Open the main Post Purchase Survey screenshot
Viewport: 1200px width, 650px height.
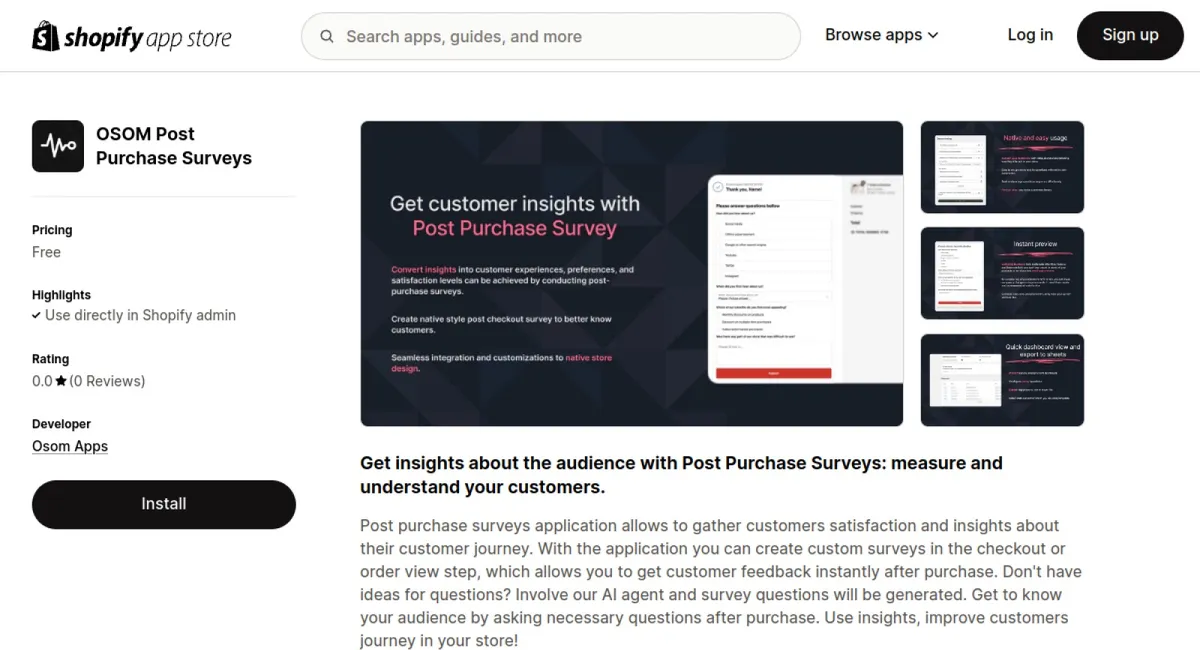tap(631, 273)
